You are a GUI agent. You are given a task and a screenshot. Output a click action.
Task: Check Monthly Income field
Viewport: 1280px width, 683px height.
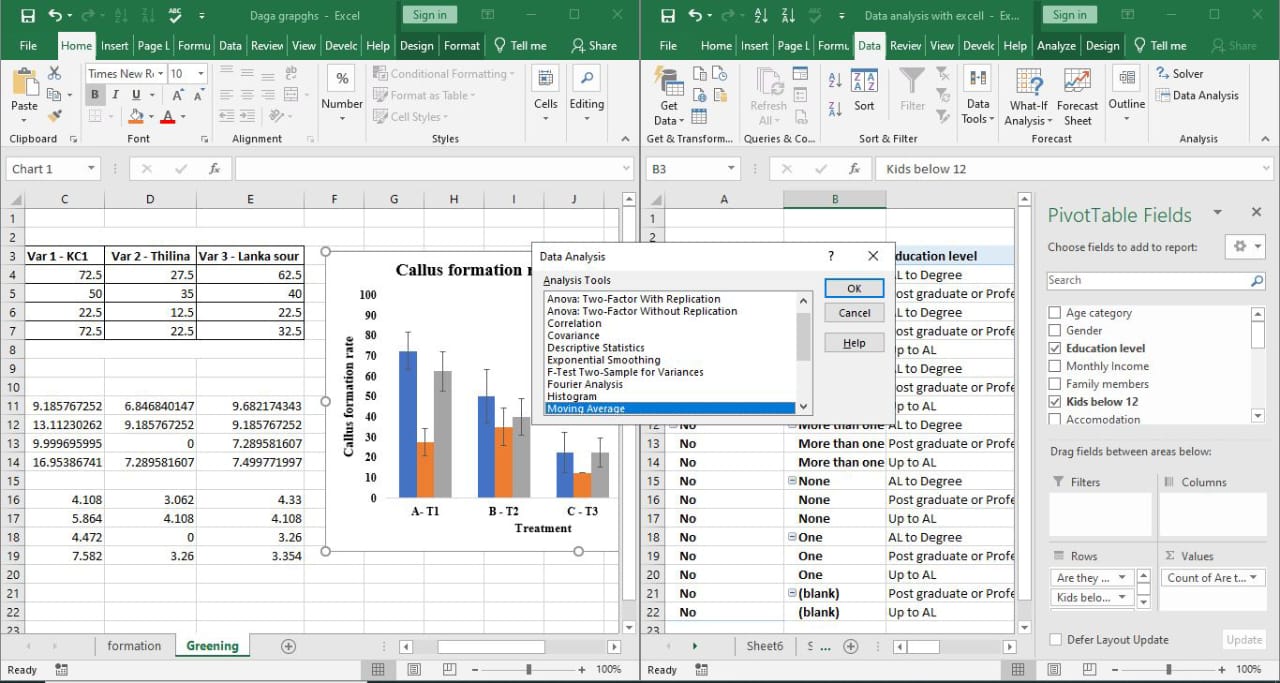tap(1054, 366)
